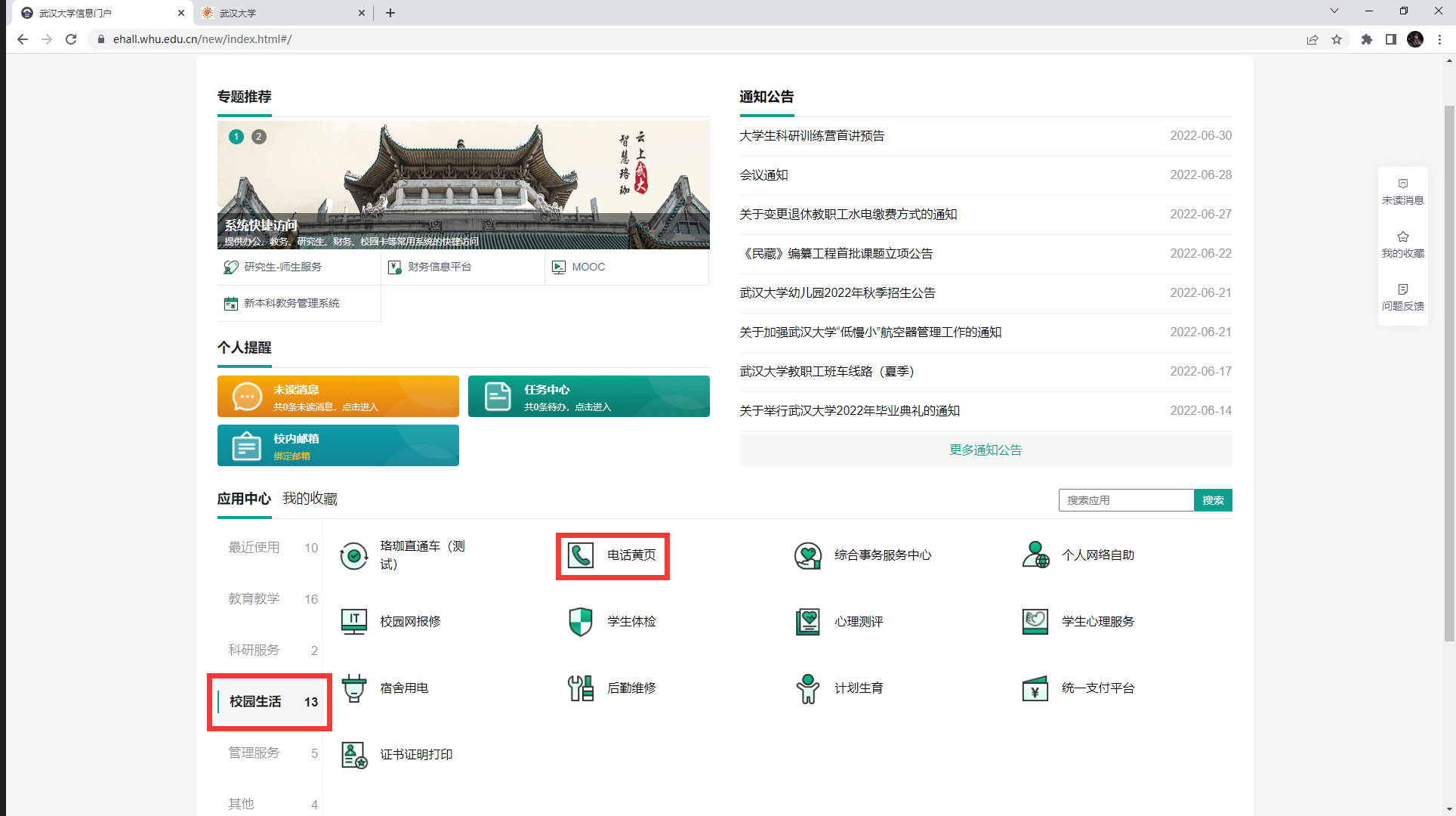Viewport: 1456px width, 816px height.
Task: Open the 宿舍用电 plug icon
Action: tap(353, 688)
